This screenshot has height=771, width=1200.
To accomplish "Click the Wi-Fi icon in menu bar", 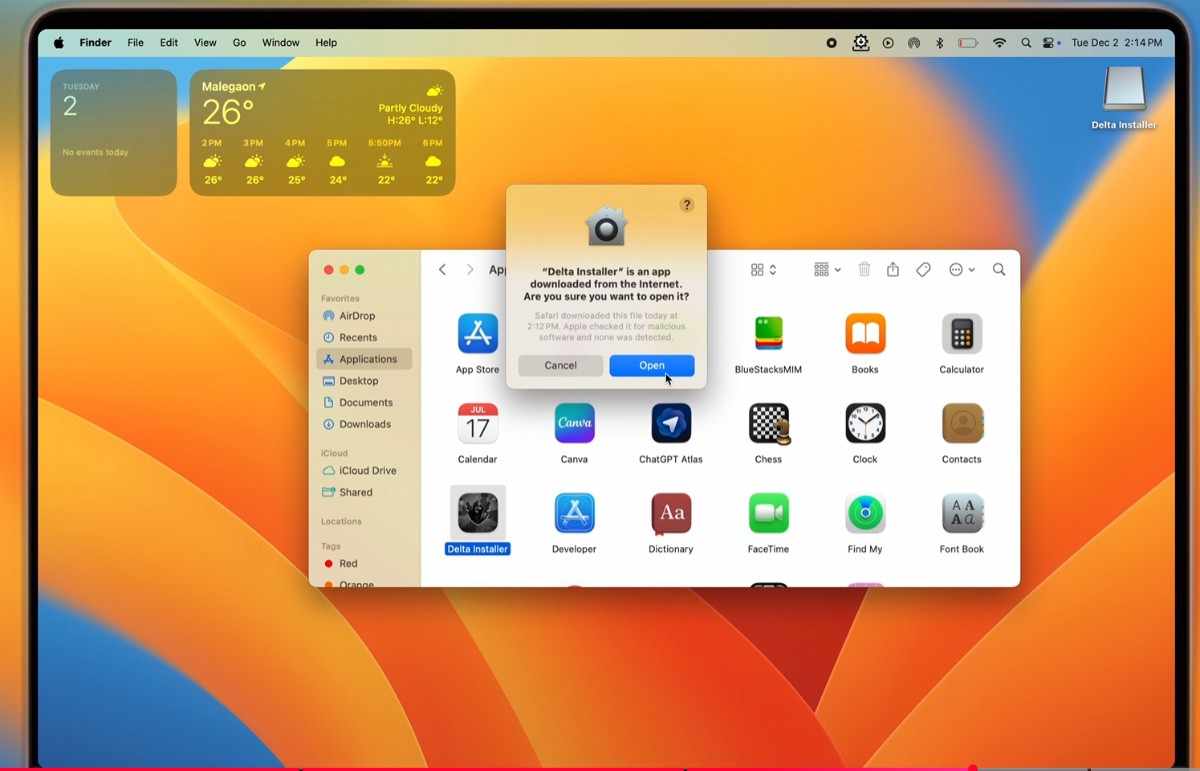I will pos(999,43).
